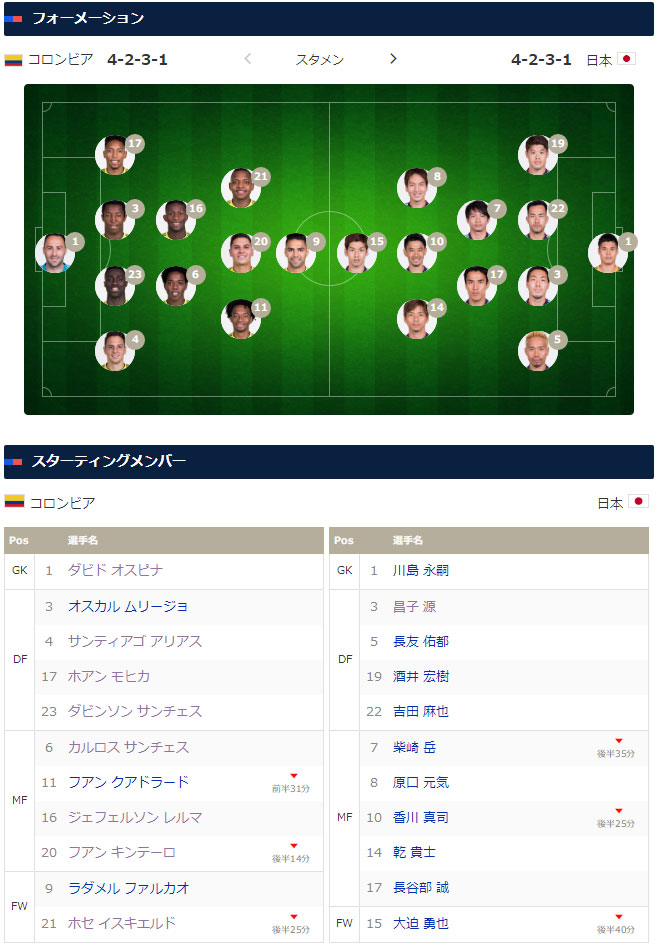Click Colombia number 17 player icon
The height and width of the screenshot is (945, 658).
(115, 155)
